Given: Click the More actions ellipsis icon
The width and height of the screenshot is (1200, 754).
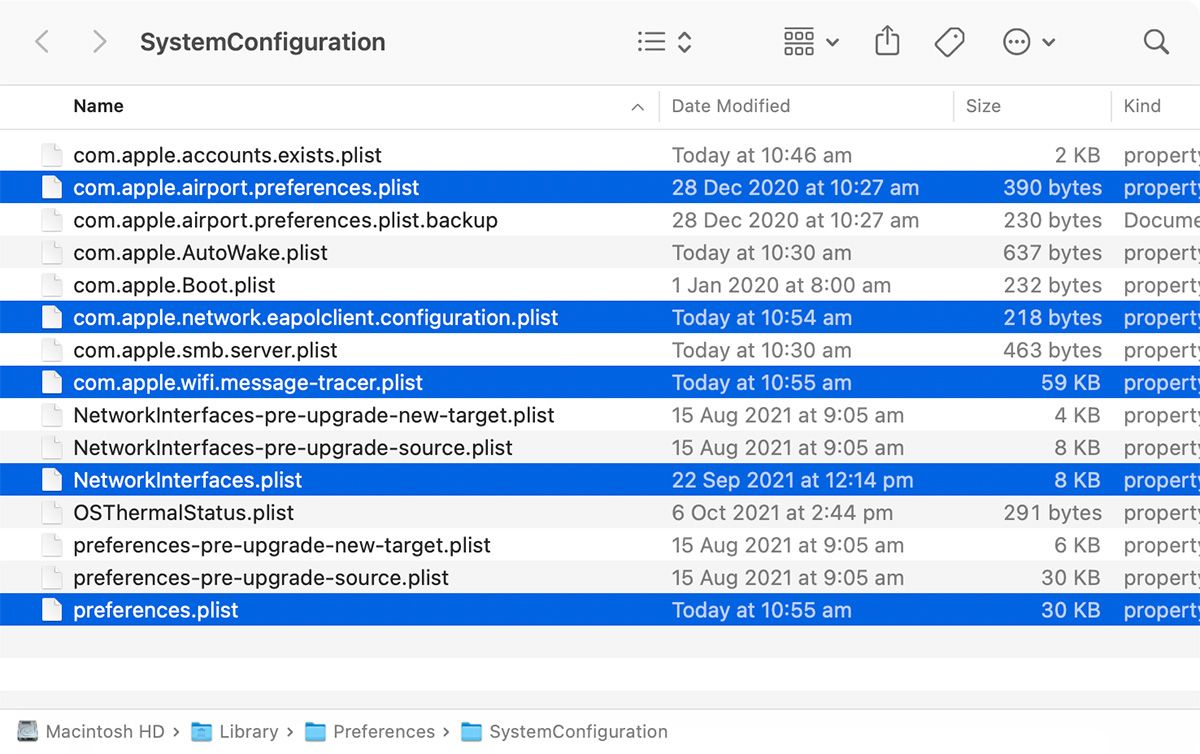Looking at the screenshot, I should (1017, 42).
